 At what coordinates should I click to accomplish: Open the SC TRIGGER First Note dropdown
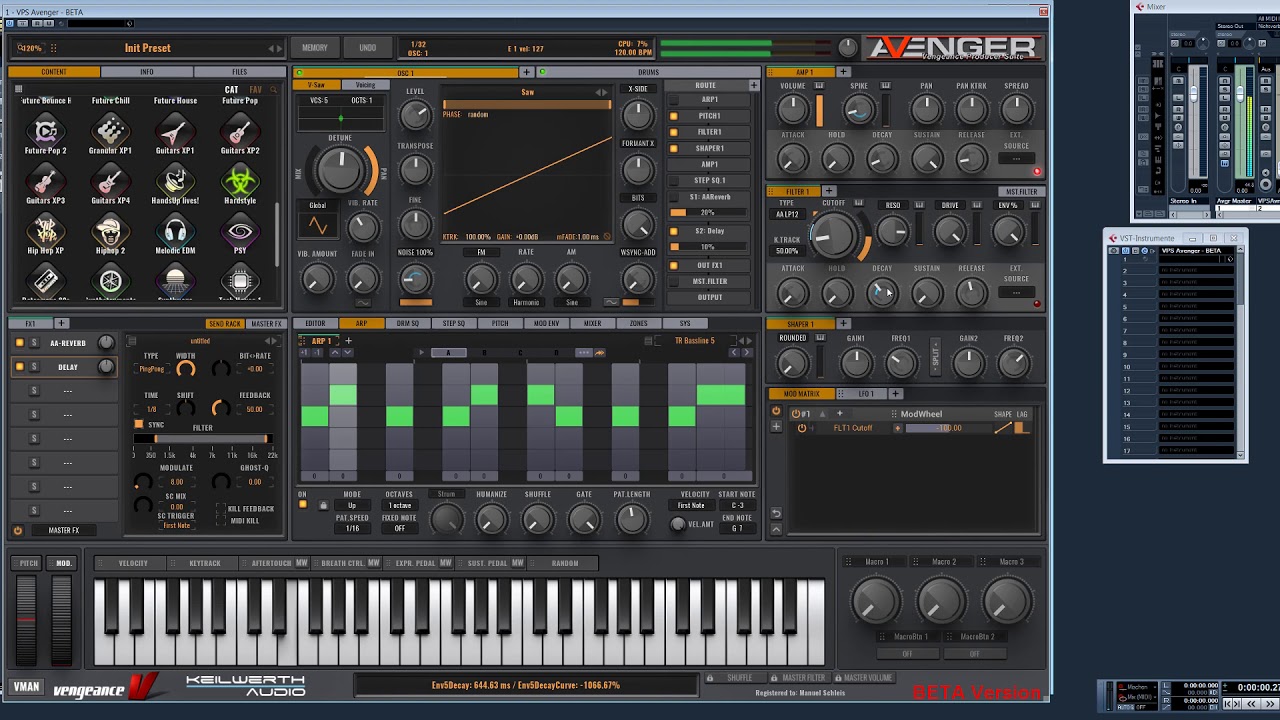coord(176,526)
